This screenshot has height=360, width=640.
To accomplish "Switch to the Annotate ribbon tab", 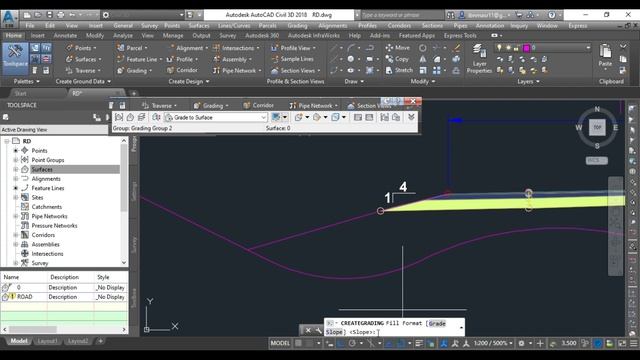I will coord(65,36).
